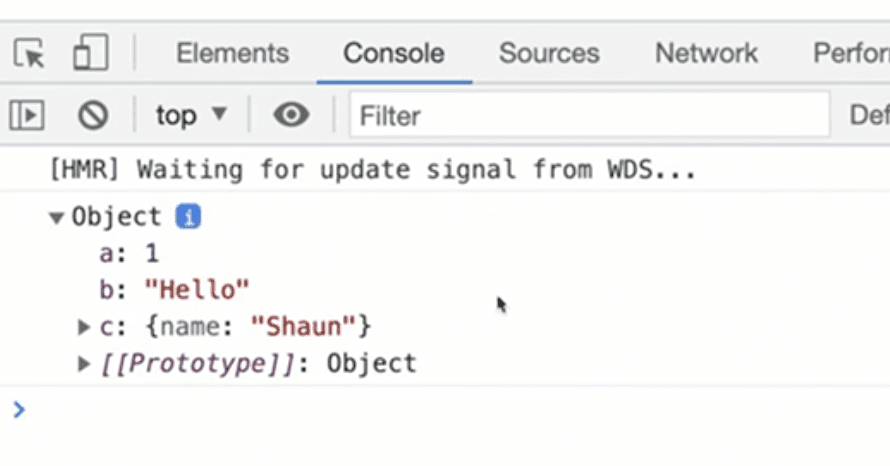Expand the c property object
The height and width of the screenshot is (466, 890).
[83, 326]
